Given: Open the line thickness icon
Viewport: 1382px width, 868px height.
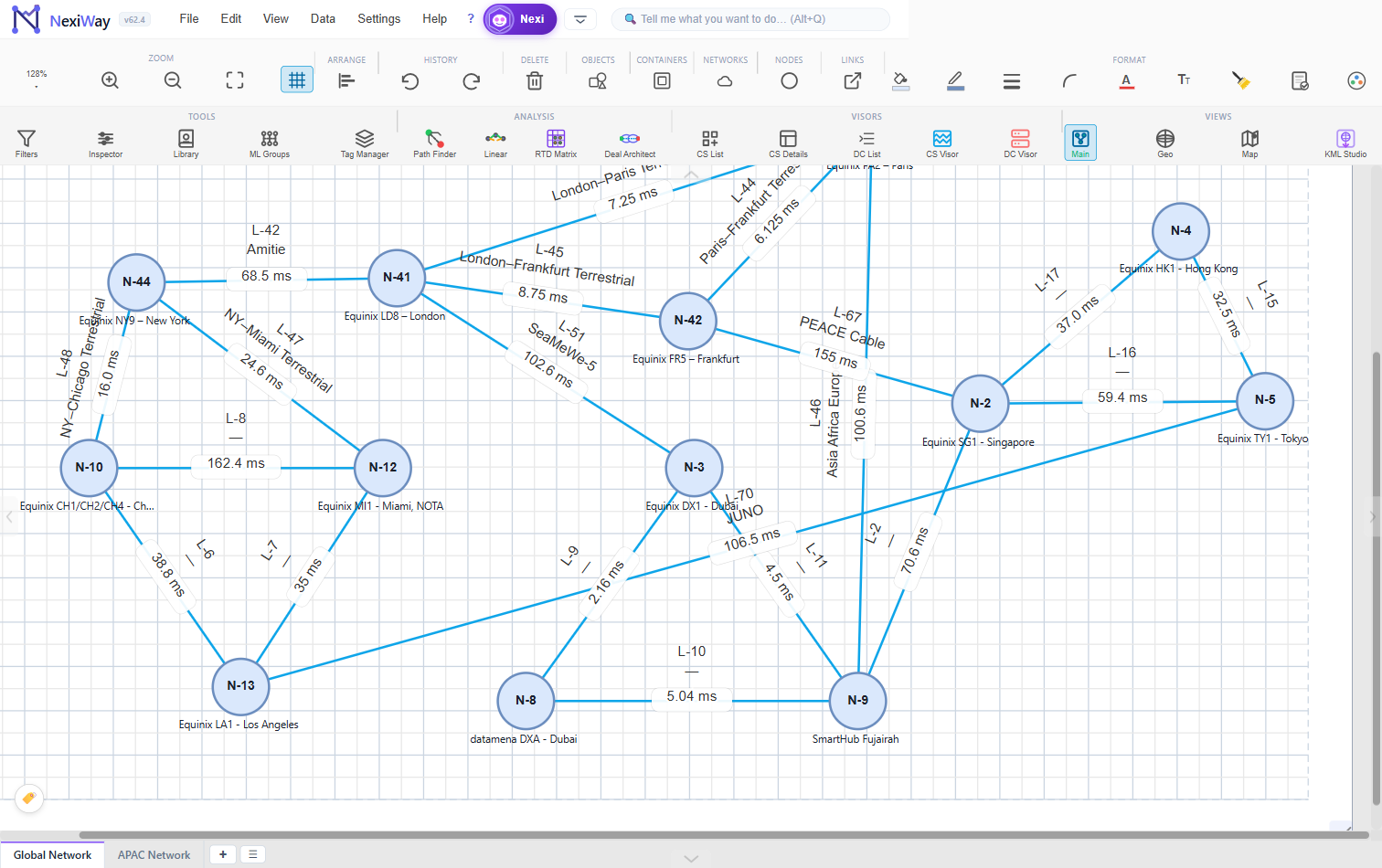Looking at the screenshot, I should 1012,80.
